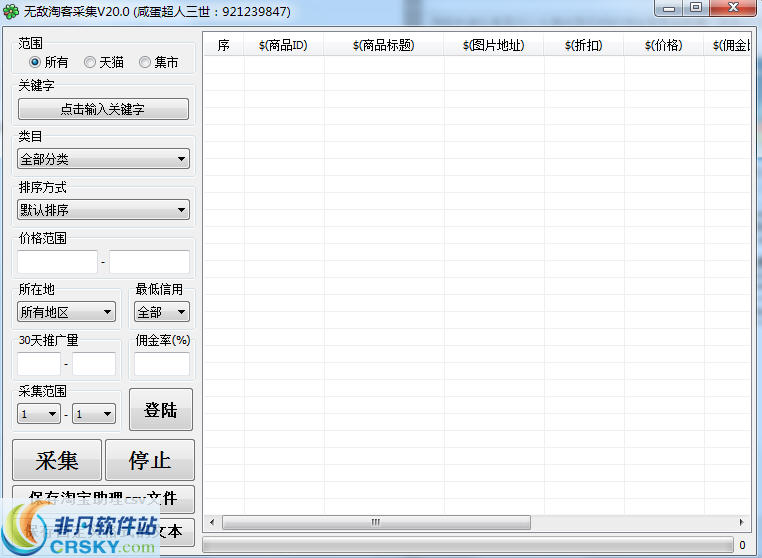
Task: Click the 30天推广量 maximum field
Action: pos(94,364)
